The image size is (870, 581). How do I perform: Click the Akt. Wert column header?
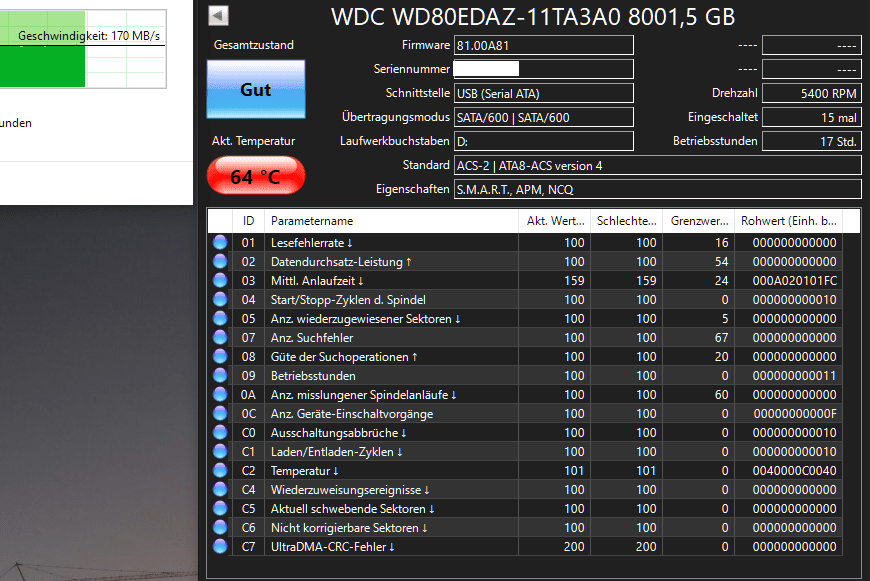pos(555,221)
